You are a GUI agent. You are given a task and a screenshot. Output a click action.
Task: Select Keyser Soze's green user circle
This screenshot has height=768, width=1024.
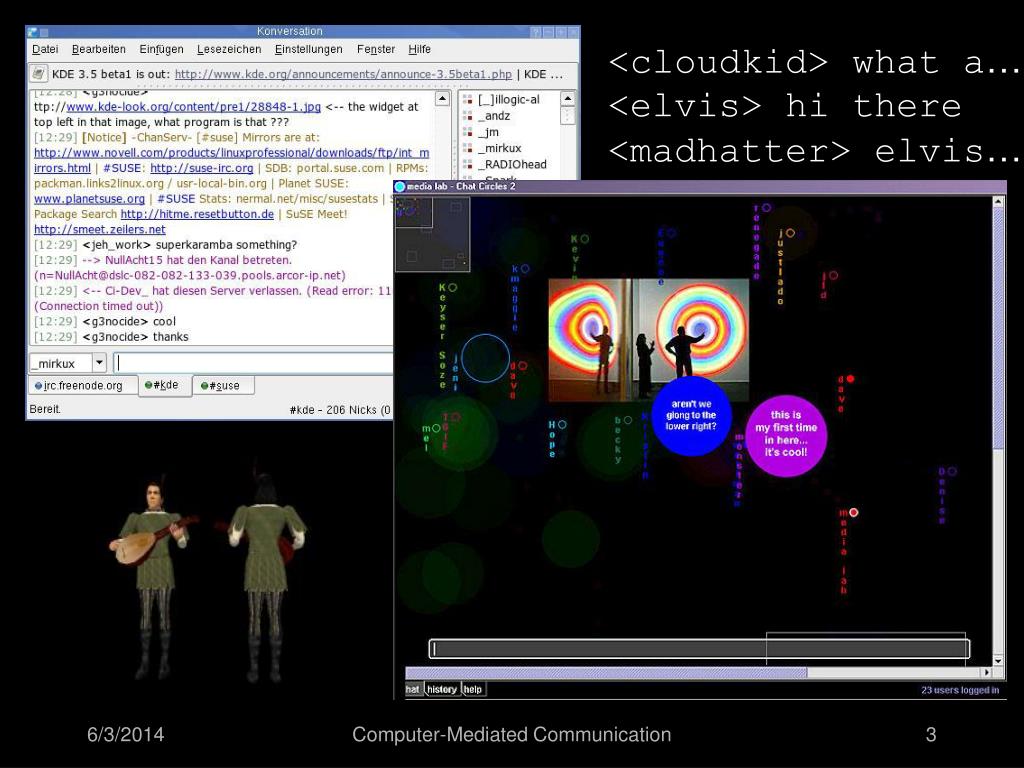(453, 287)
